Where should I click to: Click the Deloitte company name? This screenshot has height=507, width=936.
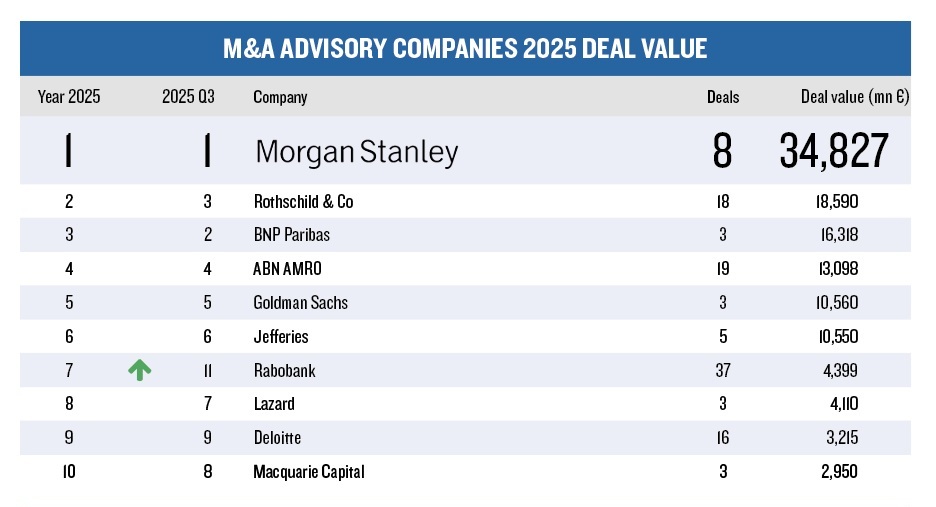point(277,438)
